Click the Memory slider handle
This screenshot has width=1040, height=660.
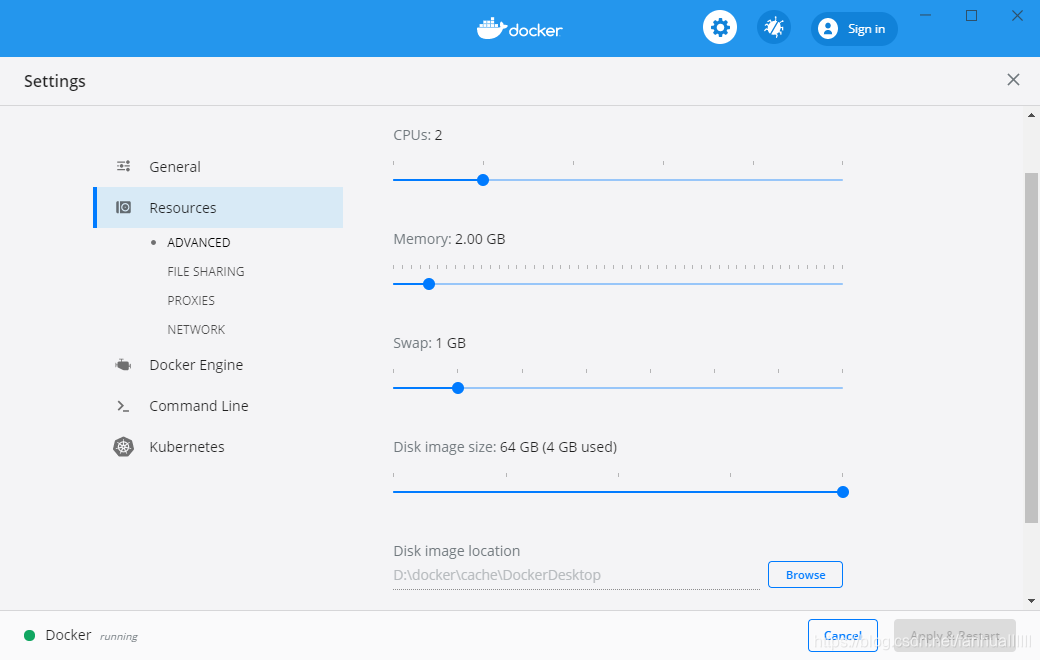[429, 284]
